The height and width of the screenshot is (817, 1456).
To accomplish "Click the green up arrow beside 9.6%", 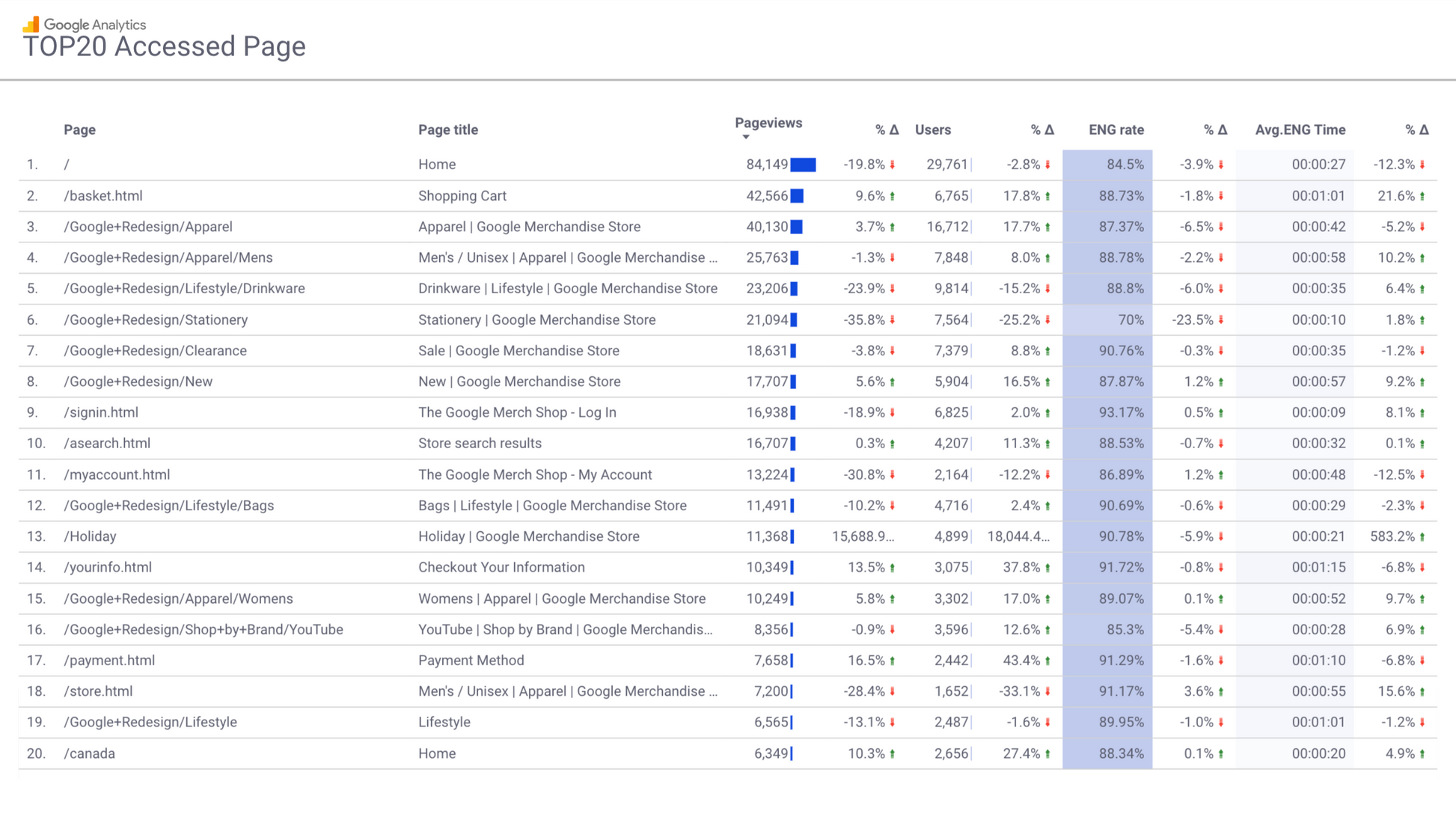I will 893,196.
